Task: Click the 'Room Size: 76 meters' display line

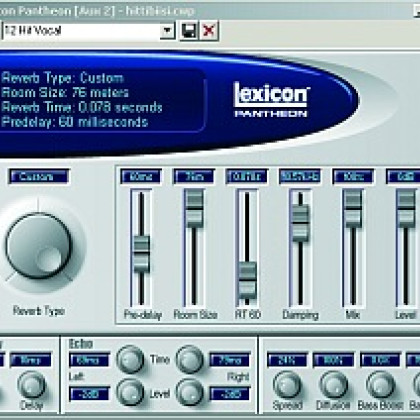Action: [65, 92]
